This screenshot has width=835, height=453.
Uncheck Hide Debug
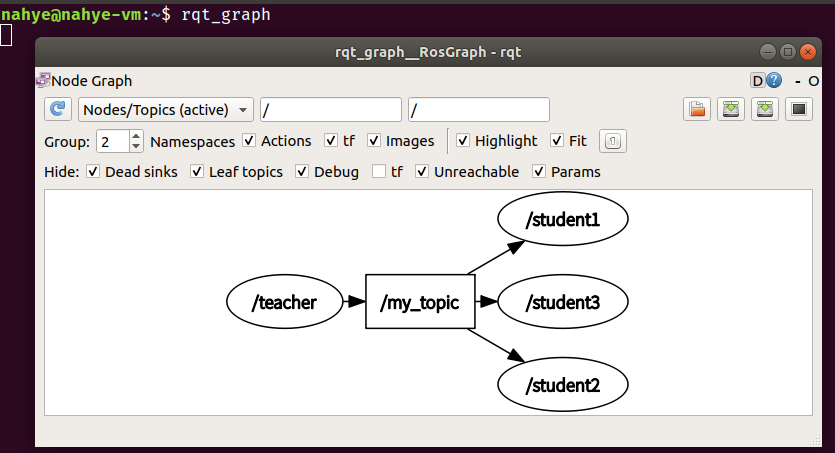pos(302,171)
